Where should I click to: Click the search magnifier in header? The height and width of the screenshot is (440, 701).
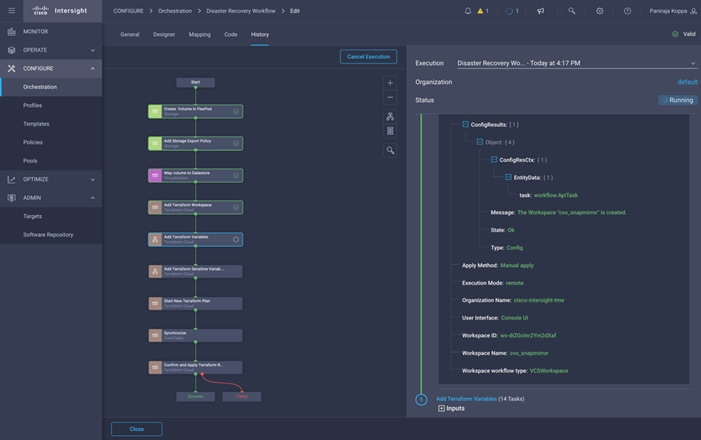pos(571,11)
